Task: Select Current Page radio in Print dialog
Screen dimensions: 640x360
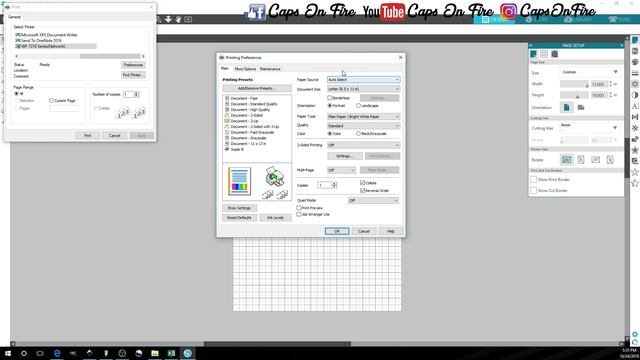Action: click(51, 100)
